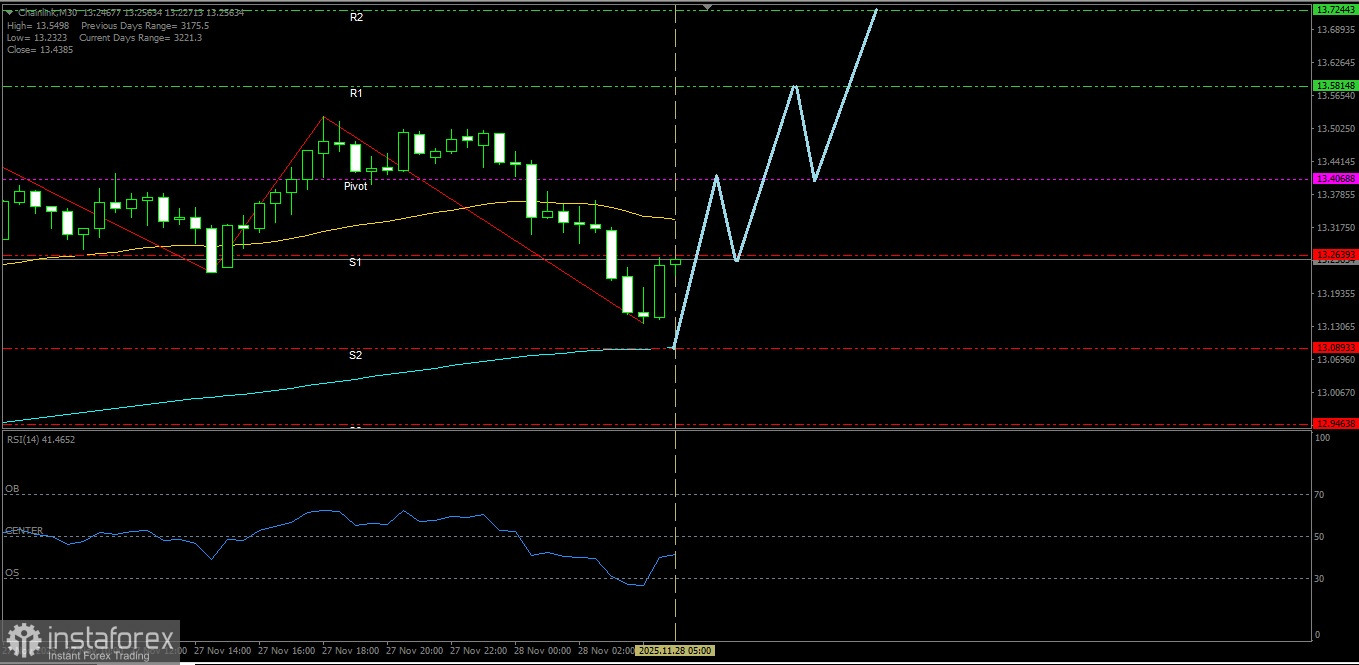The width and height of the screenshot is (1359, 665).
Task: Click the 27 Nov 22:00 time label
Action: coord(477,650)
